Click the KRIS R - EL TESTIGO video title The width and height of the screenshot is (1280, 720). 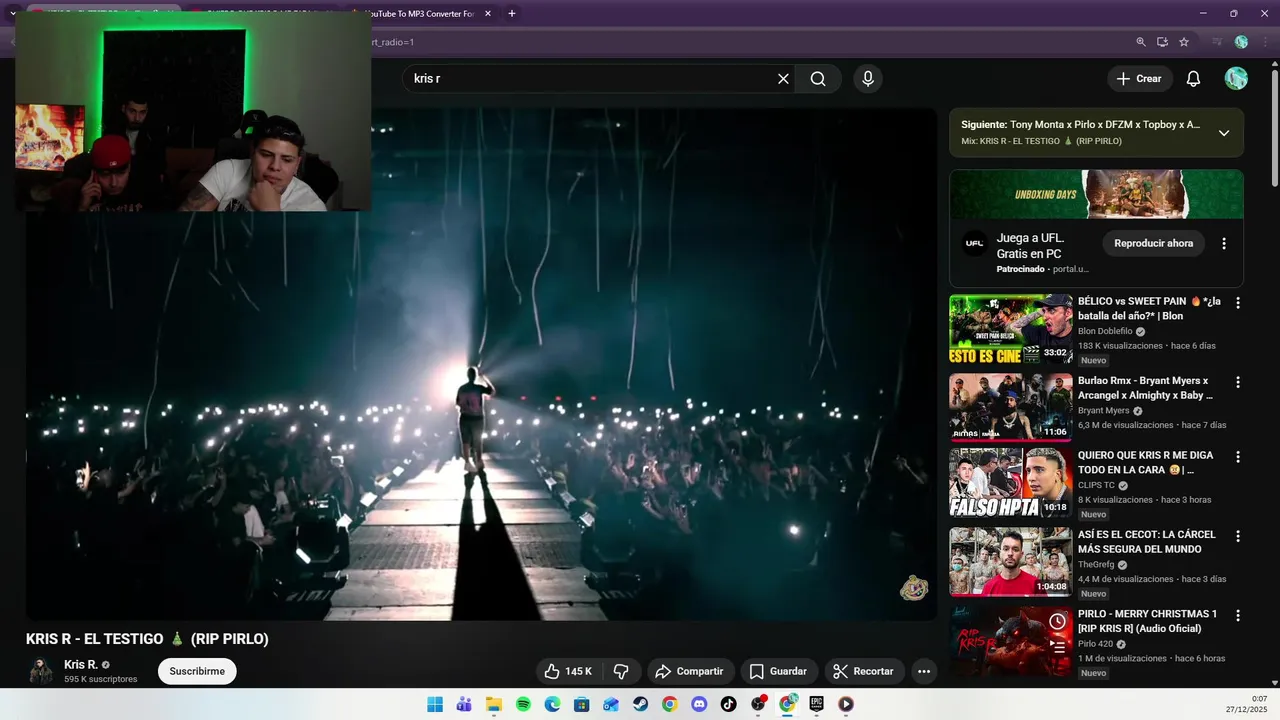point(147,639)
